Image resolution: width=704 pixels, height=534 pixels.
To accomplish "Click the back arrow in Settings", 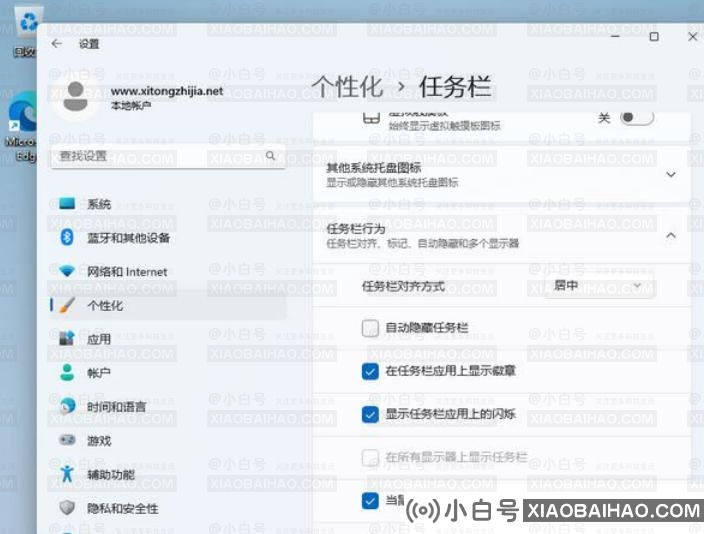I will [56, 44].
